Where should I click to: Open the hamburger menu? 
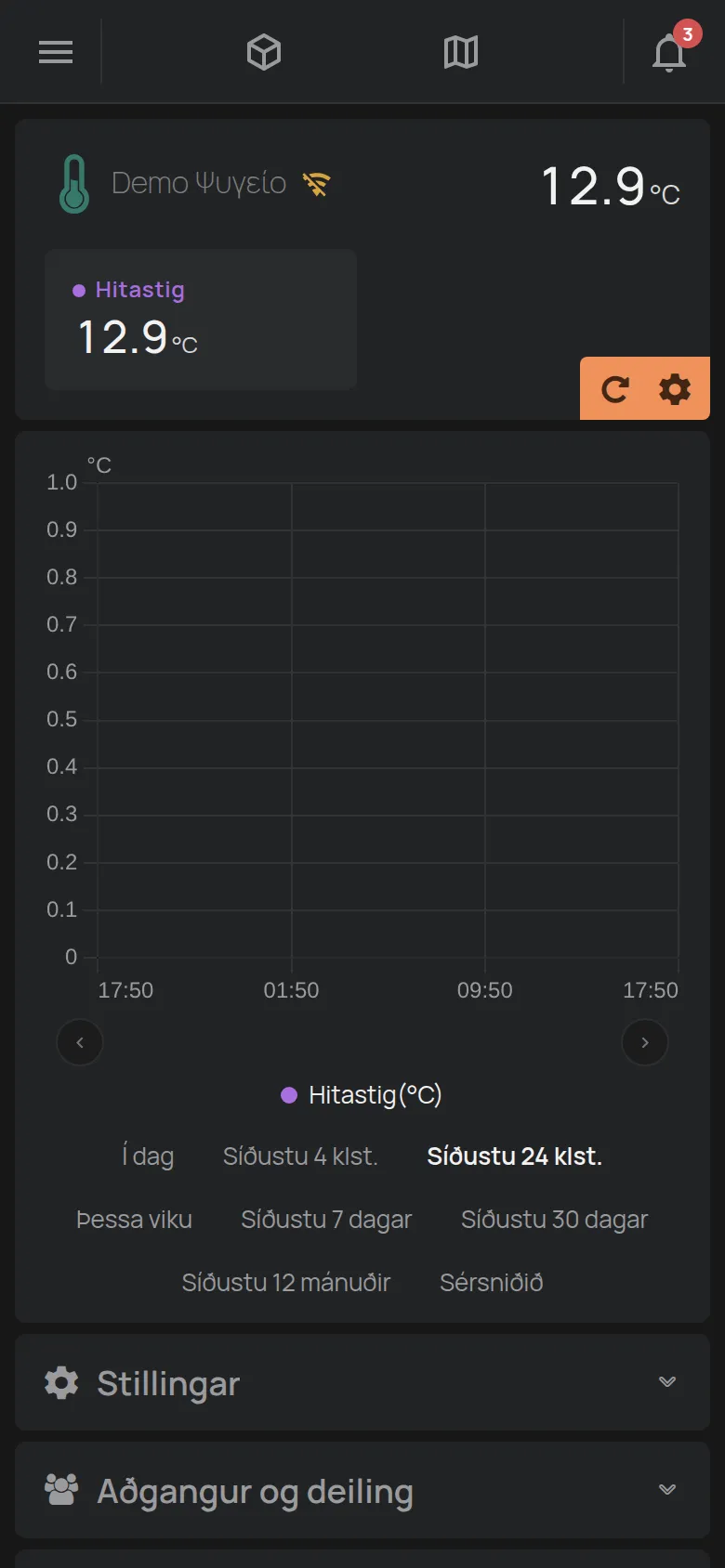click(56, 52)
